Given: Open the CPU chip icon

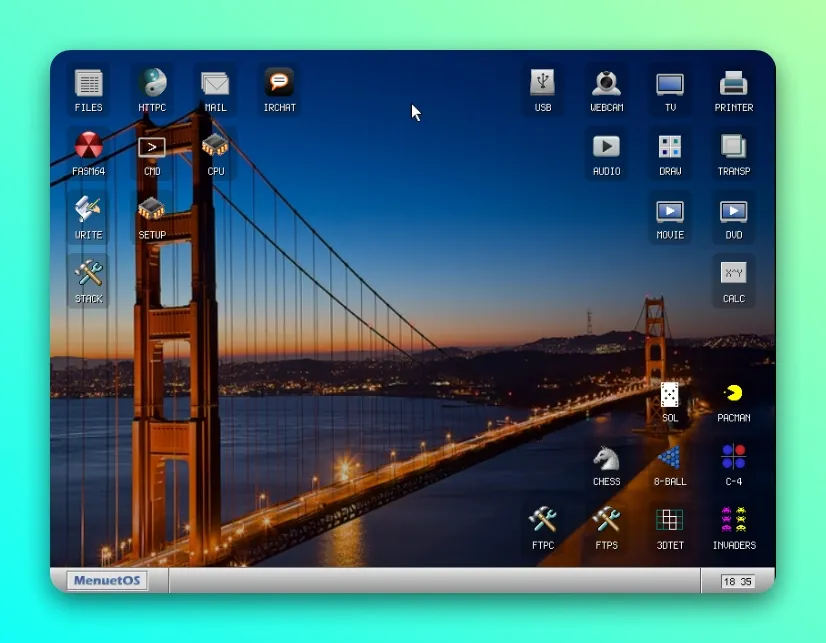Looking at the screenshot, I should [x=215, y=154].
